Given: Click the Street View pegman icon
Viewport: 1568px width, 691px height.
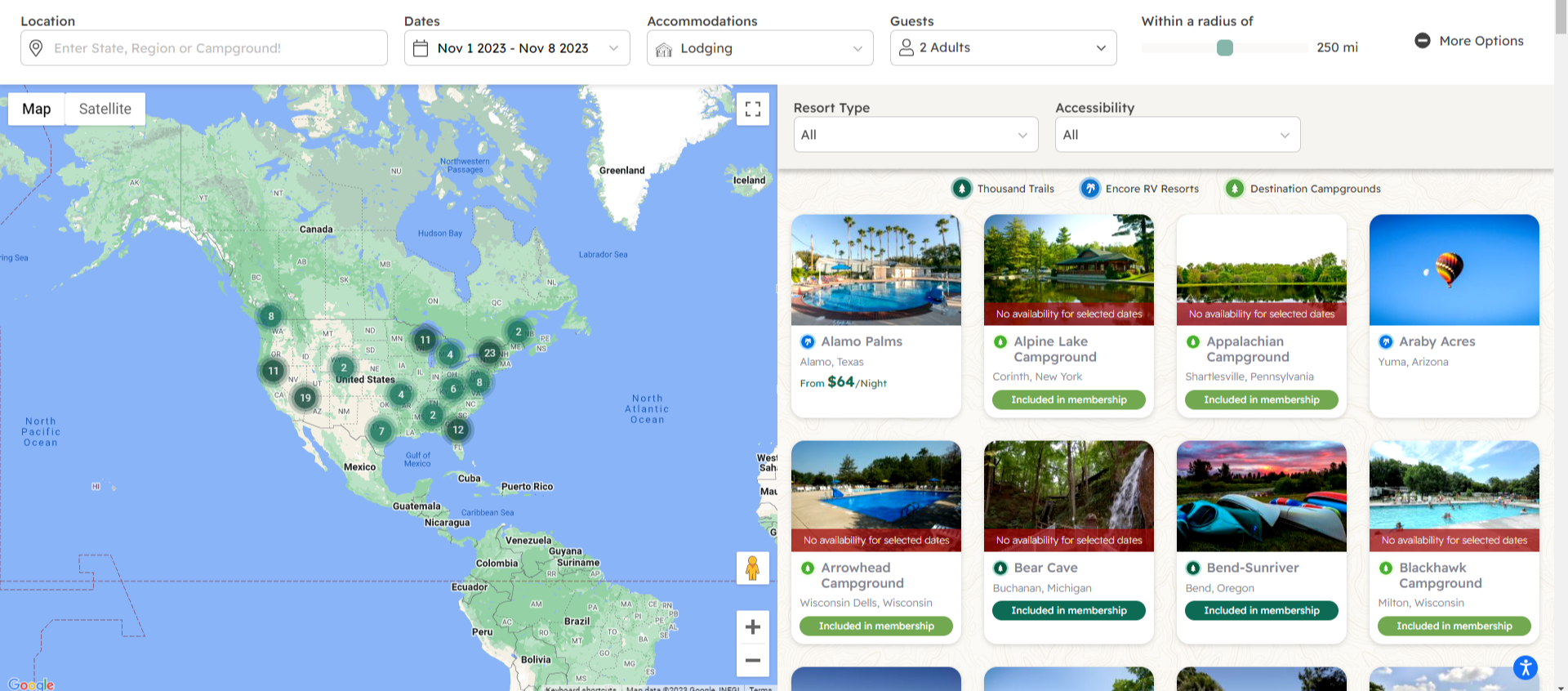Looking at the screenshot, I should [753, 568].
